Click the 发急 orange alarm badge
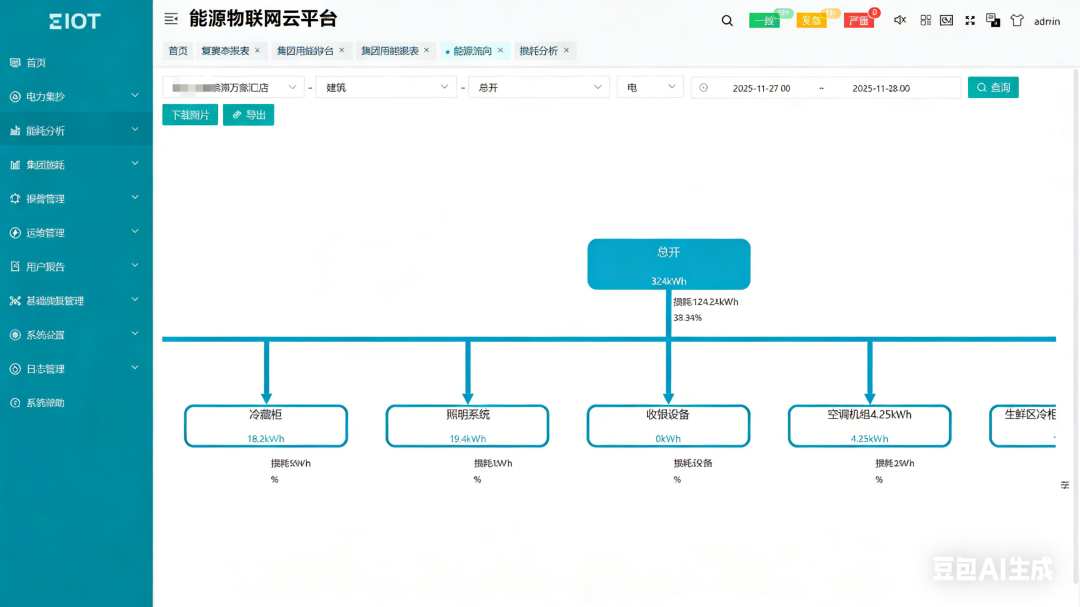1080x607 pixels. [810, 19]
